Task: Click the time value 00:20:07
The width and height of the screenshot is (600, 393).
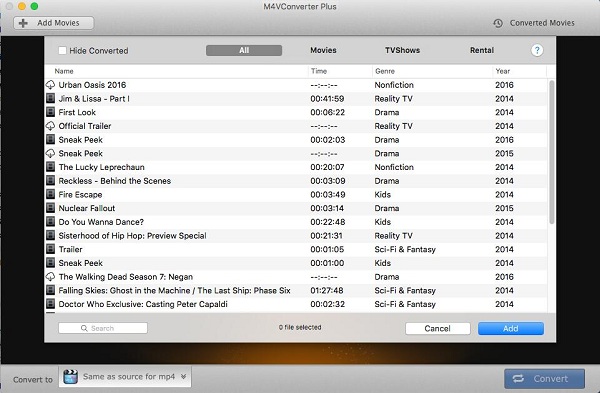Action: (x=327, y=167)
